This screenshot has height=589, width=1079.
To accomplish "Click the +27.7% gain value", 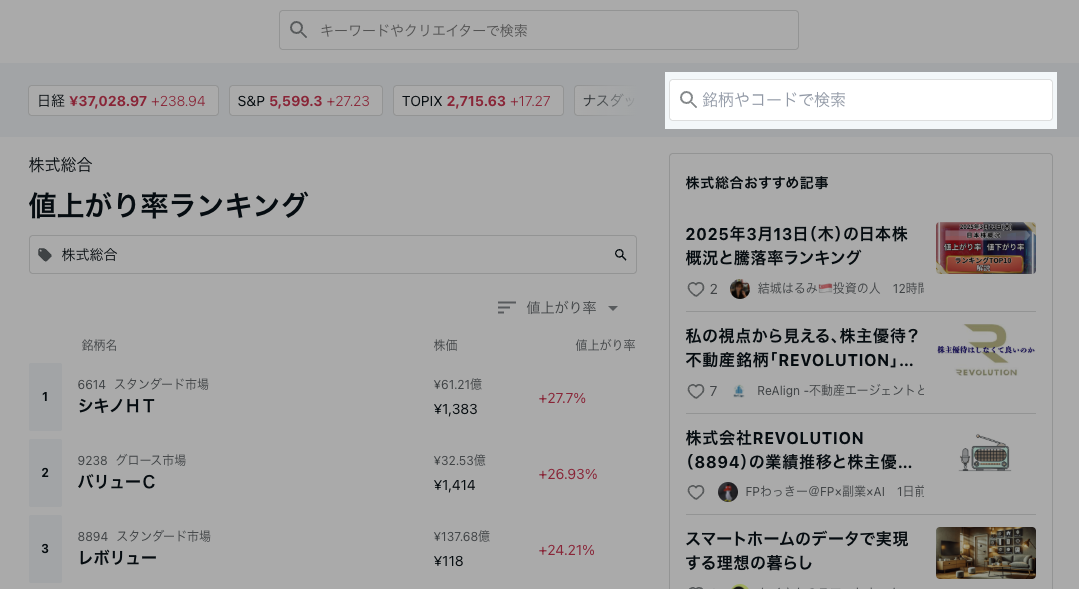I will tap(562, 398).
